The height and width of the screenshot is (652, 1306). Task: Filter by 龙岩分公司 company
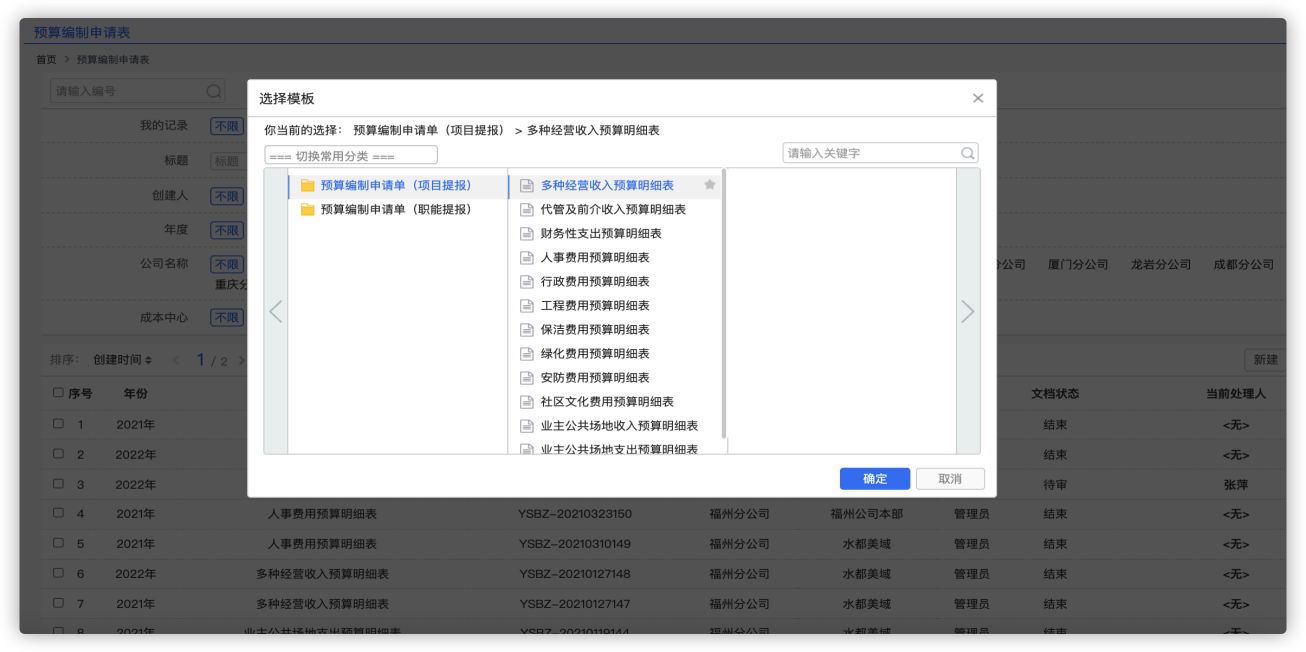[1161, 265]
